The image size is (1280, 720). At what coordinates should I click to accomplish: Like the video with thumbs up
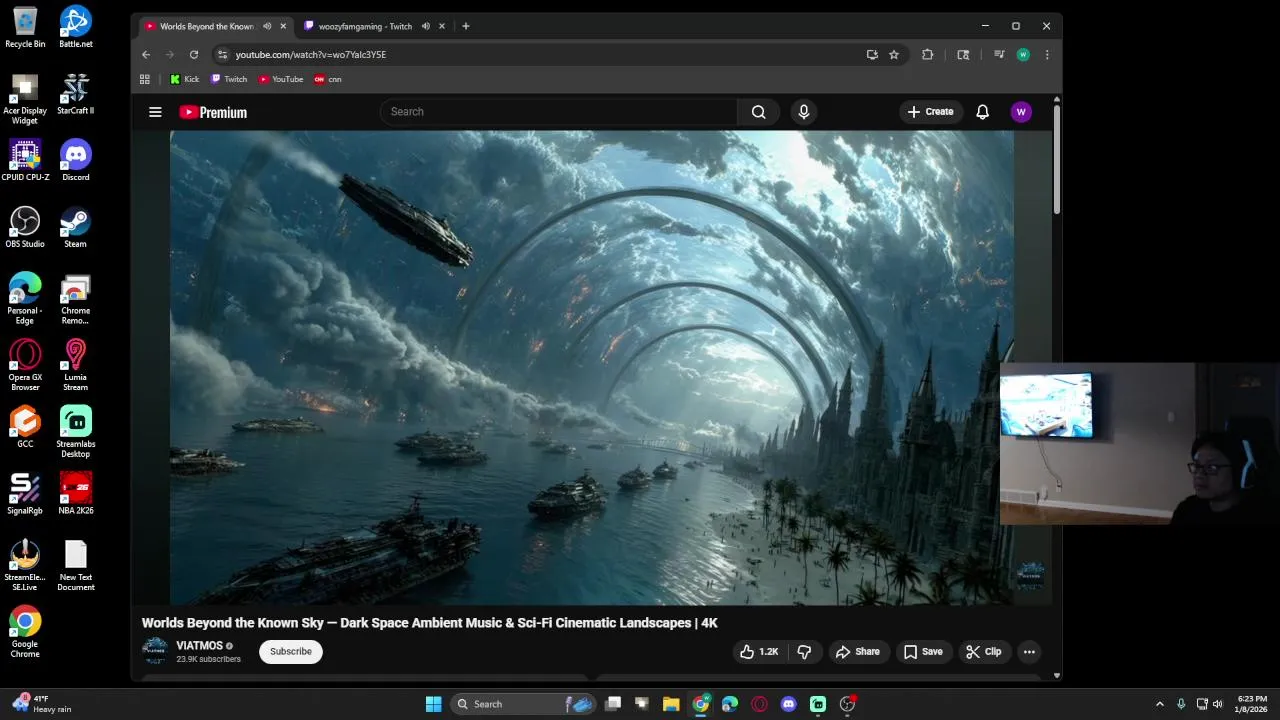click(x=758, y=652)
